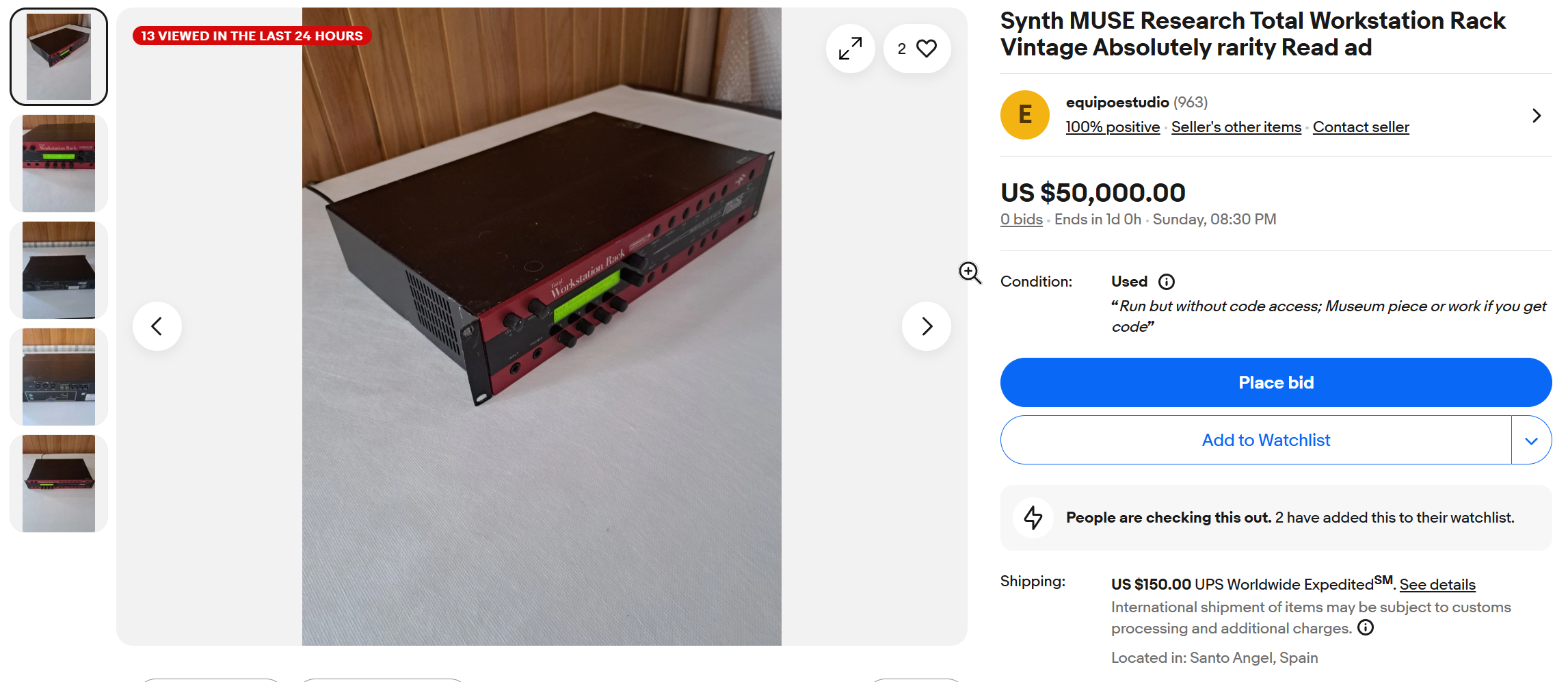Click the seller avatar E icon
The image size is (1568, 682).
coord(1024,115)
